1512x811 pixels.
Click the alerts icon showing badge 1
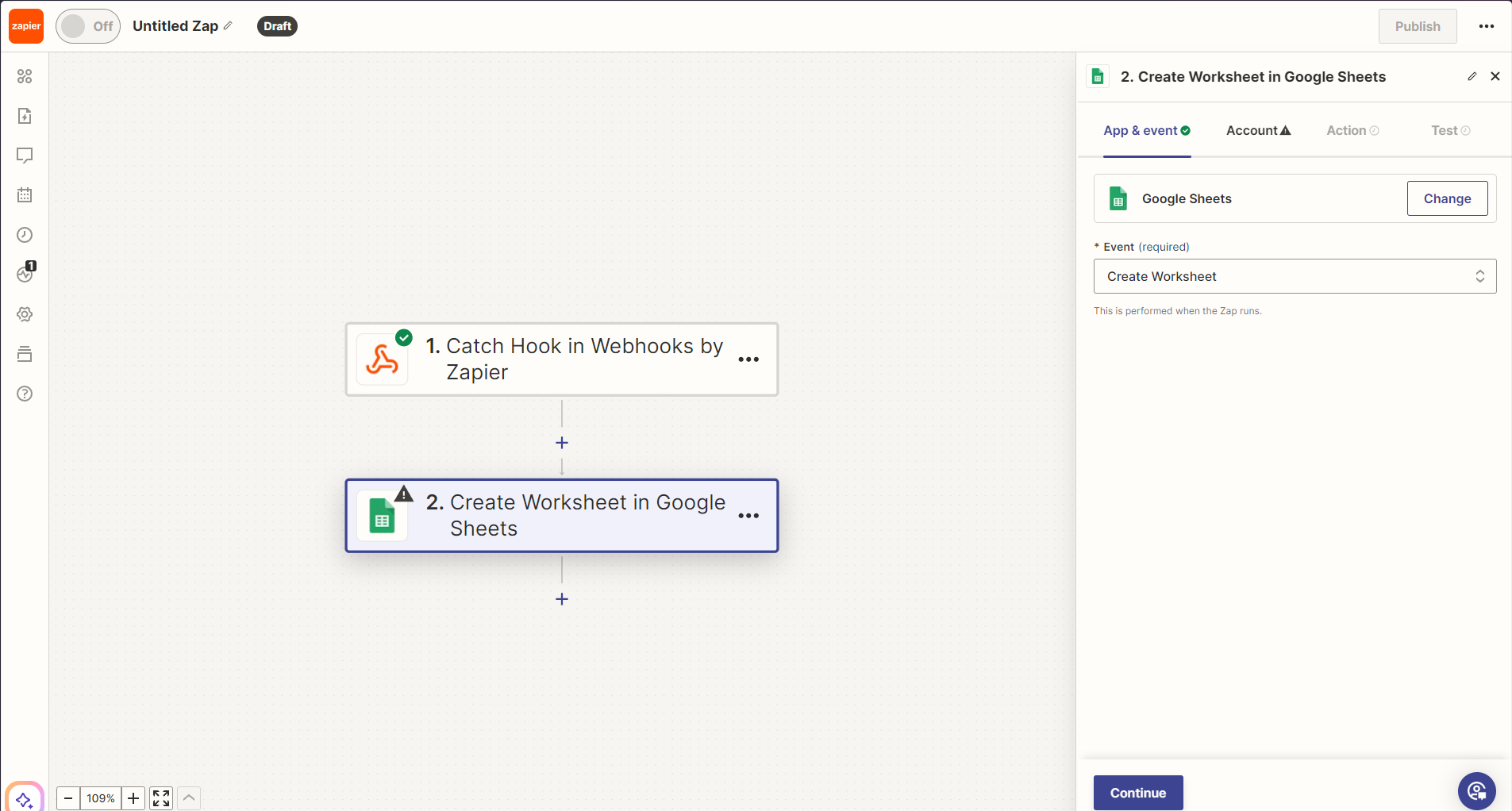pos(25,274)
